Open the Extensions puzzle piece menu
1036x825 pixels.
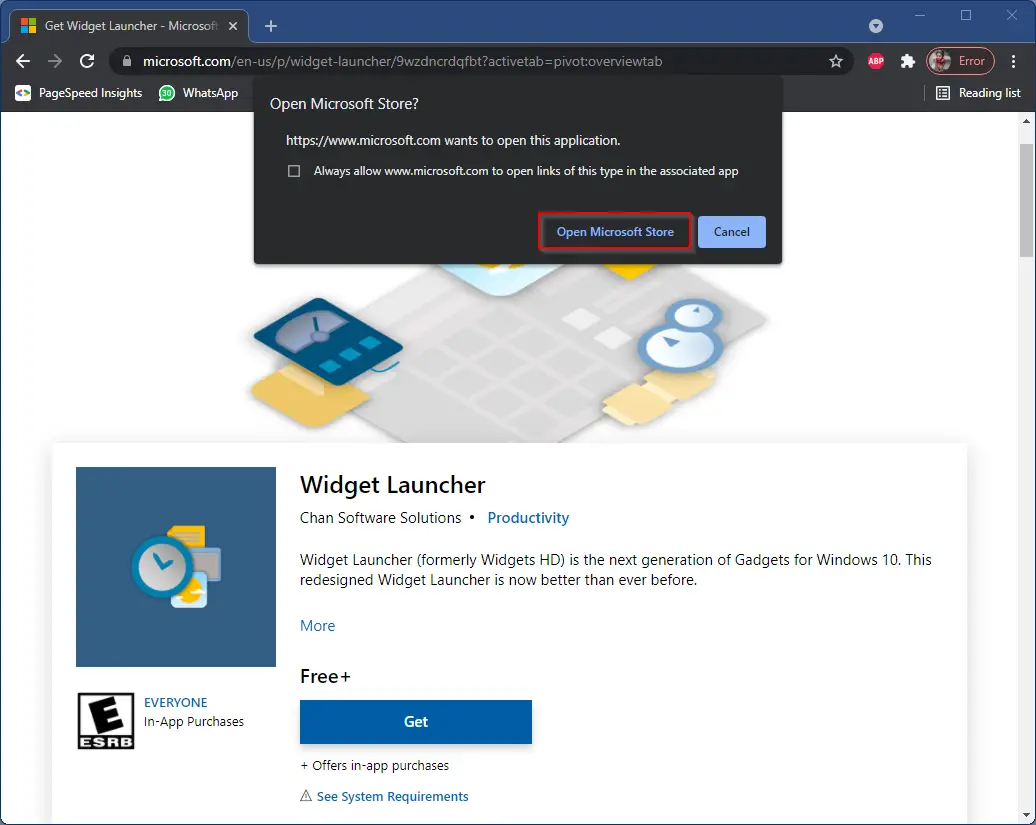click(x=908, y=61)
